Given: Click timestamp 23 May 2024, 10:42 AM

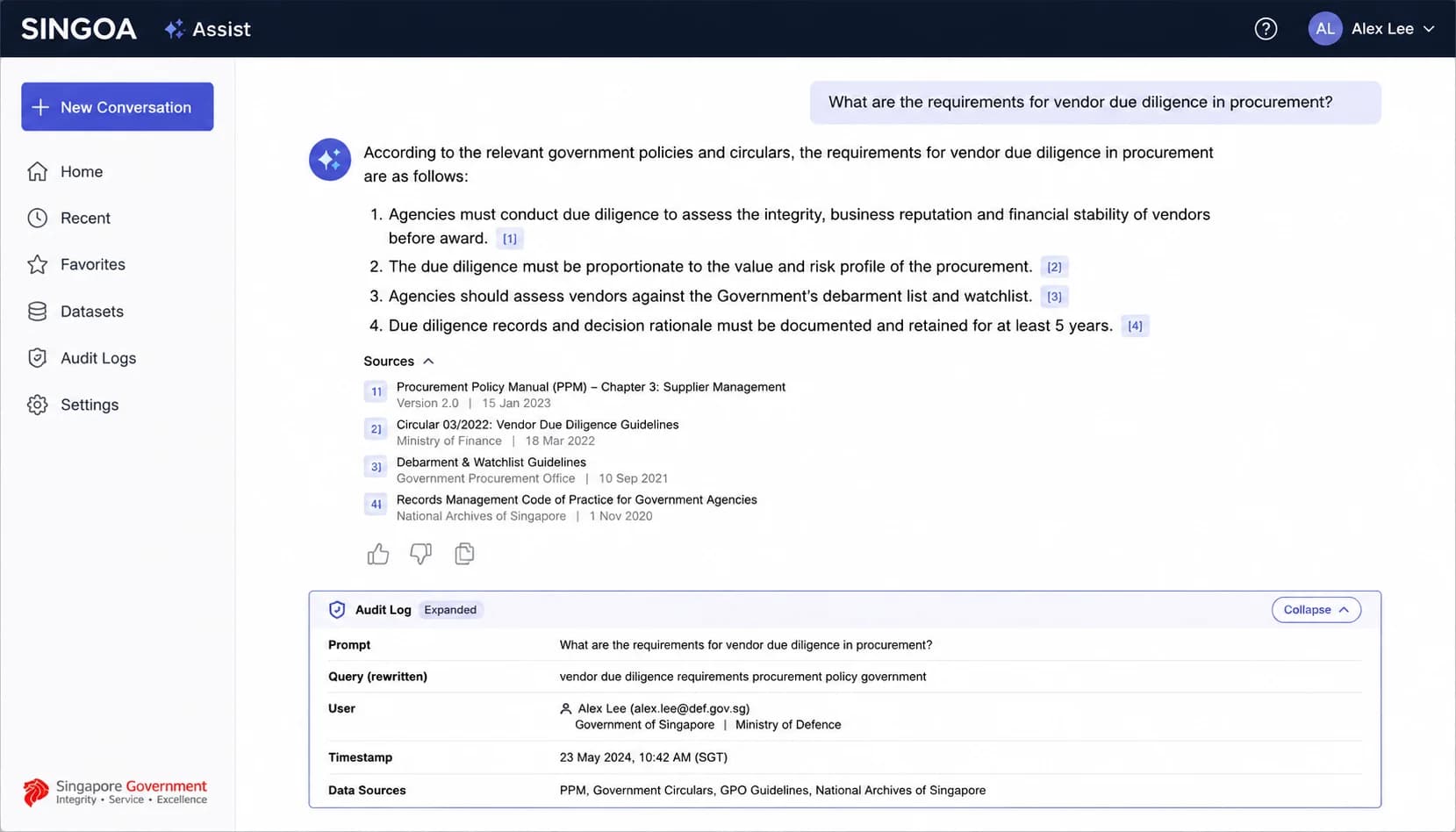Looking at the screenshot, I should 643,757.
